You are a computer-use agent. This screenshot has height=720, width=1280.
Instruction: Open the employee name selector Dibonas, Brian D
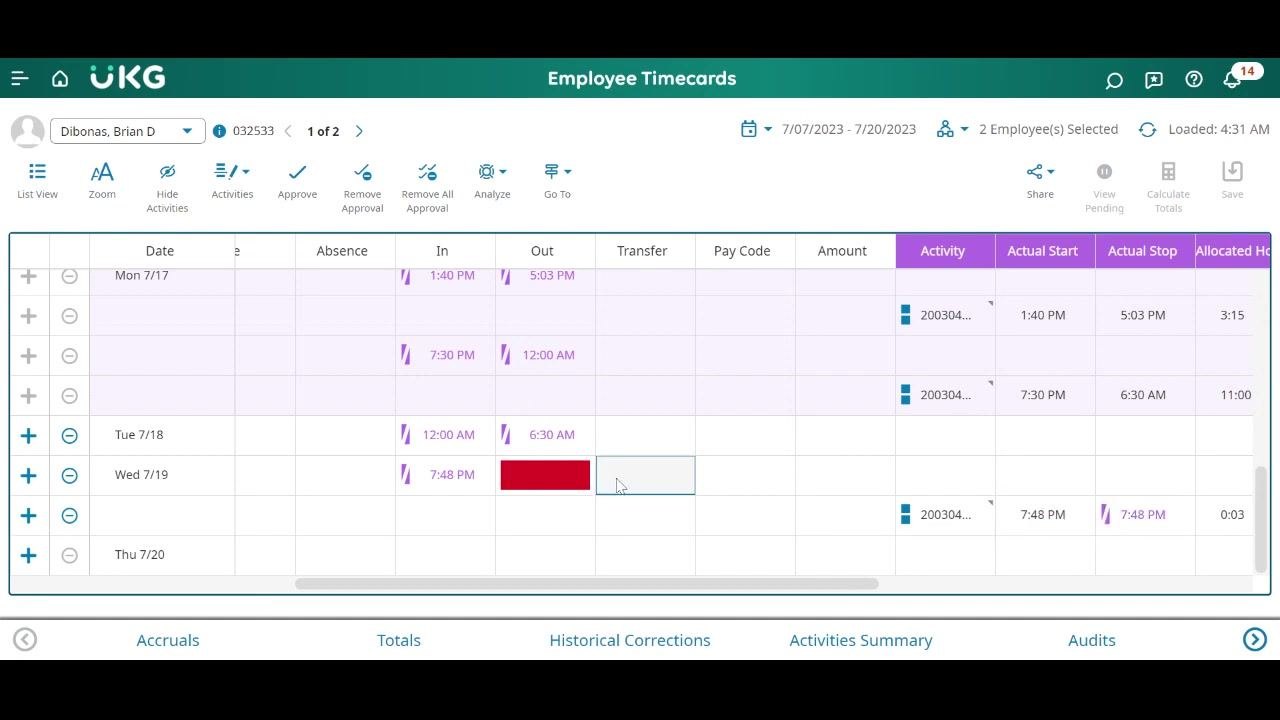click(x=127, y=131)
